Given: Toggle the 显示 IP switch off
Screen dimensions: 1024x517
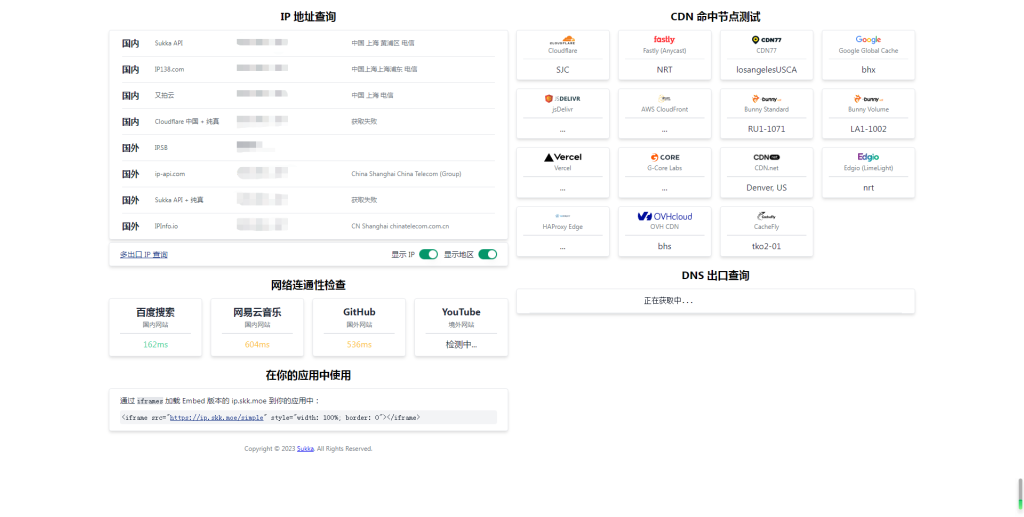Looking at the screenshot, I should coord(428,255).
